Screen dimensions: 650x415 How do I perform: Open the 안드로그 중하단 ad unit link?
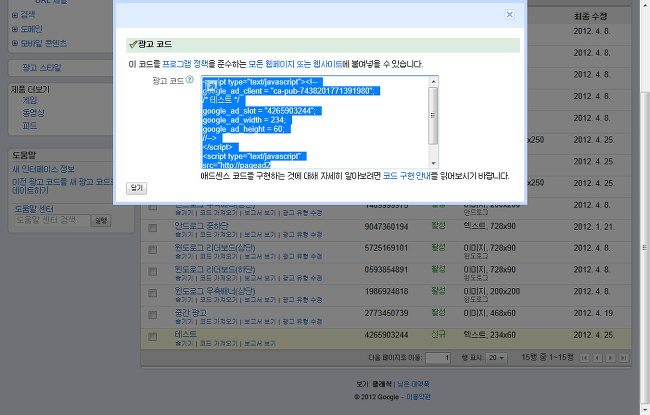[x=201, y=226]
